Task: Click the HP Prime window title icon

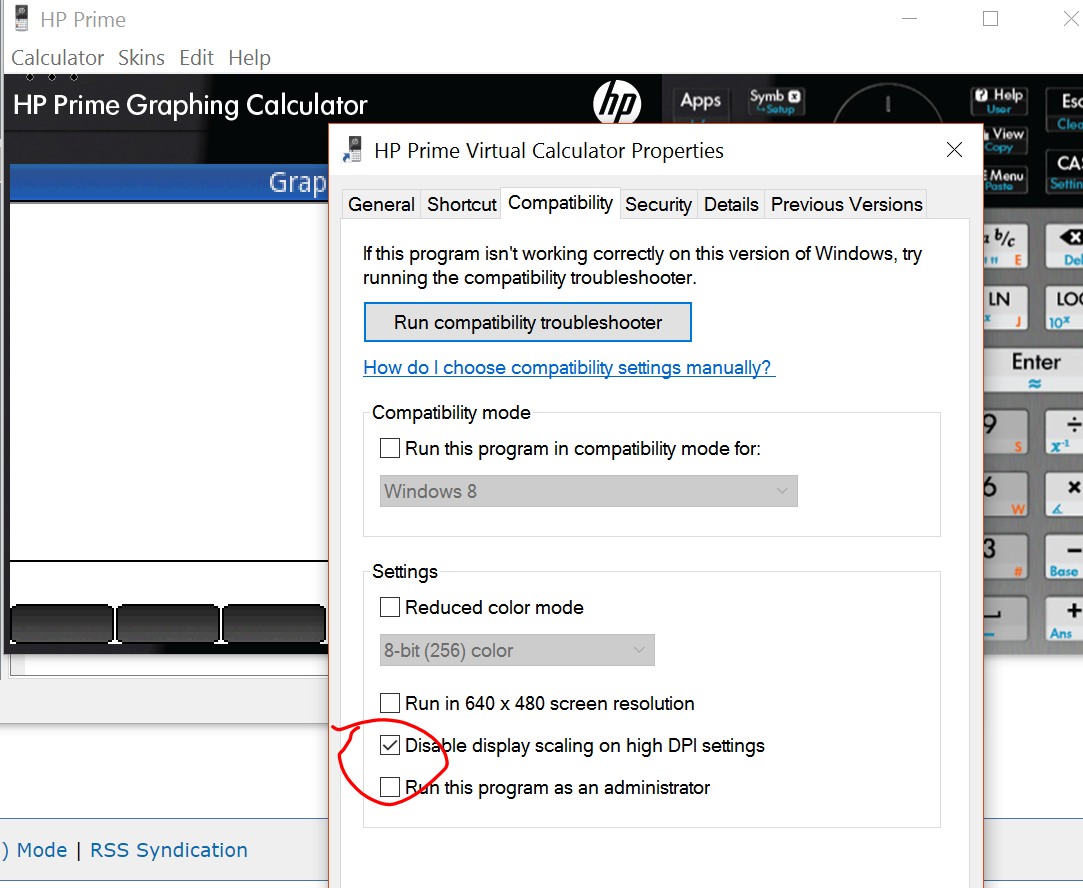Action: click(x=21, y=19)
